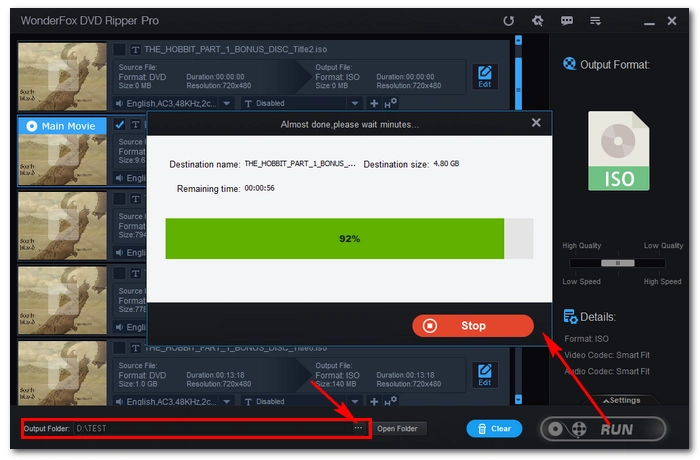Click the Details heading icon
This screenshot has height=460, width=700.
(x=570, y=317)
